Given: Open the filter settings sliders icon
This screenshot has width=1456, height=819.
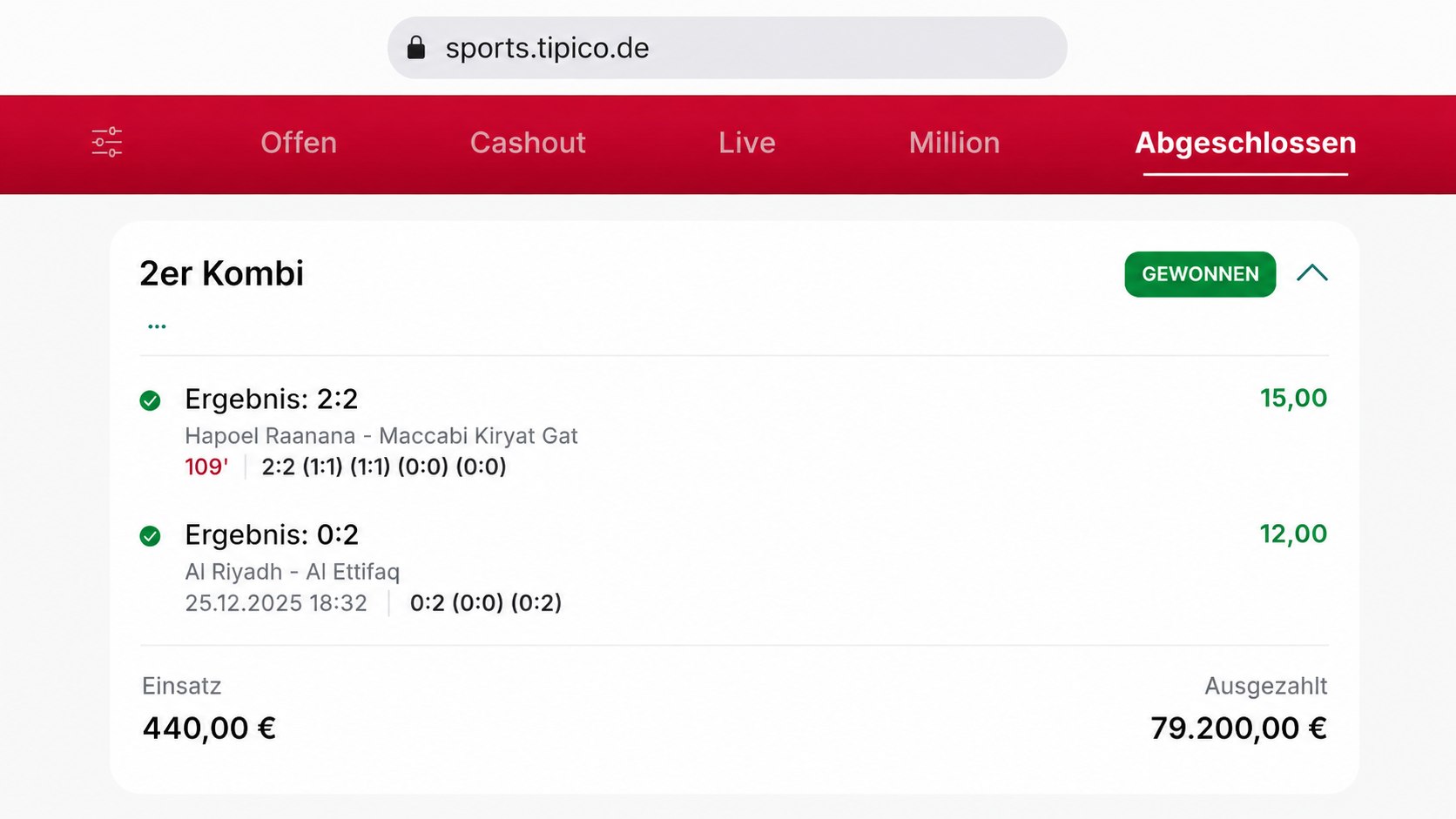Looking at the screenshot, I should click(106, 142).
